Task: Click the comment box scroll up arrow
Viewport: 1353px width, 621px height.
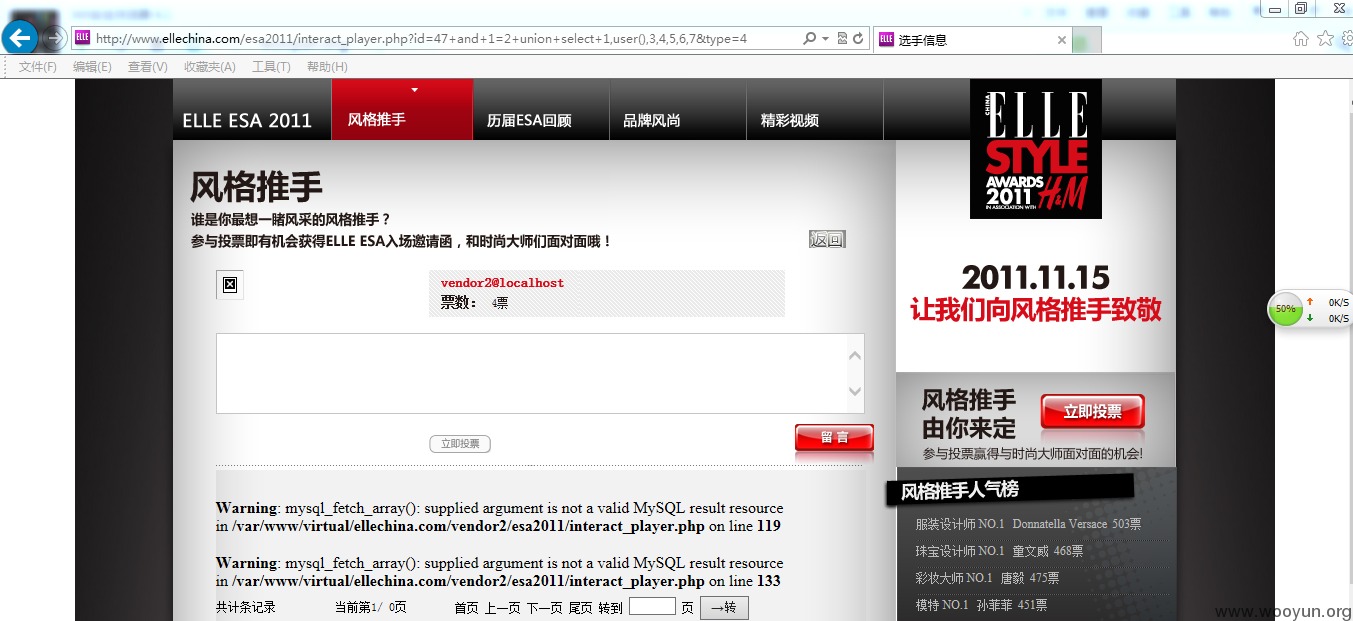Action: point(855,354)
